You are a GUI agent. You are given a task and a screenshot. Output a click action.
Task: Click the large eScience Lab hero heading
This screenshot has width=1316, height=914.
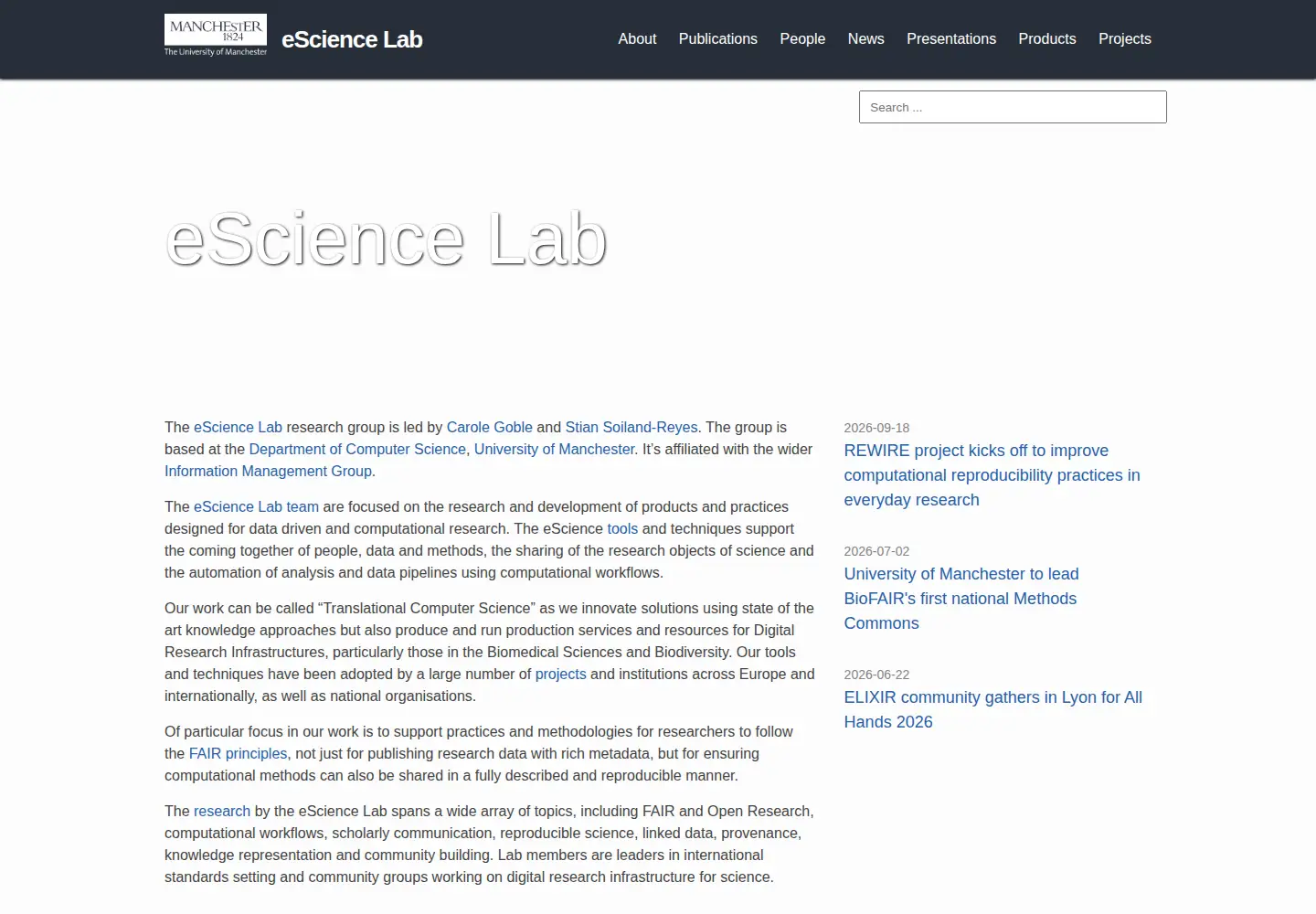point(386,239)
